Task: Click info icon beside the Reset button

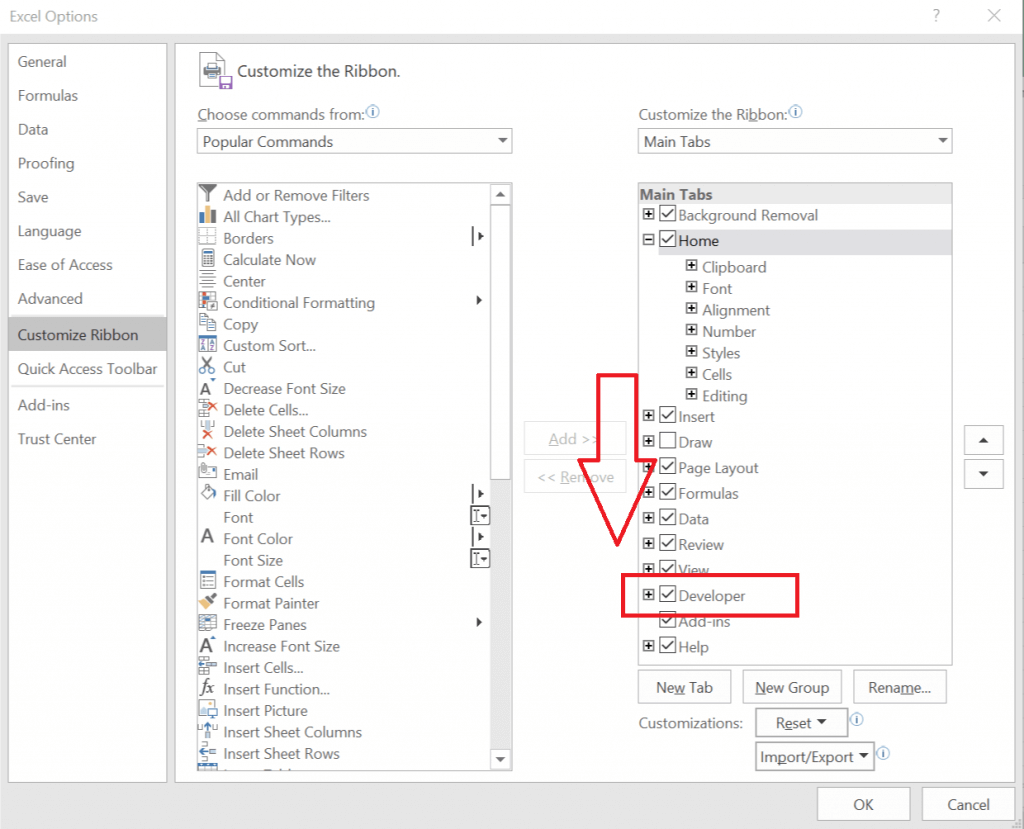Action: 856,719
